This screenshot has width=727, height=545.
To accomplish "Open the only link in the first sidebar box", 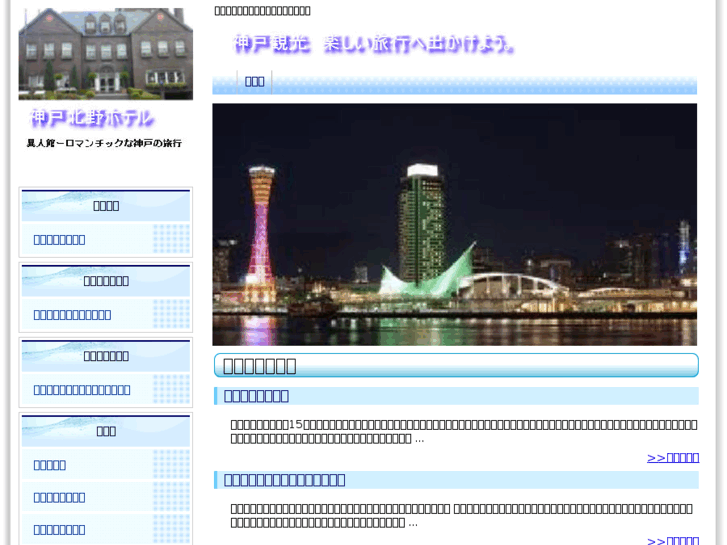I will (x=59, y=240).
